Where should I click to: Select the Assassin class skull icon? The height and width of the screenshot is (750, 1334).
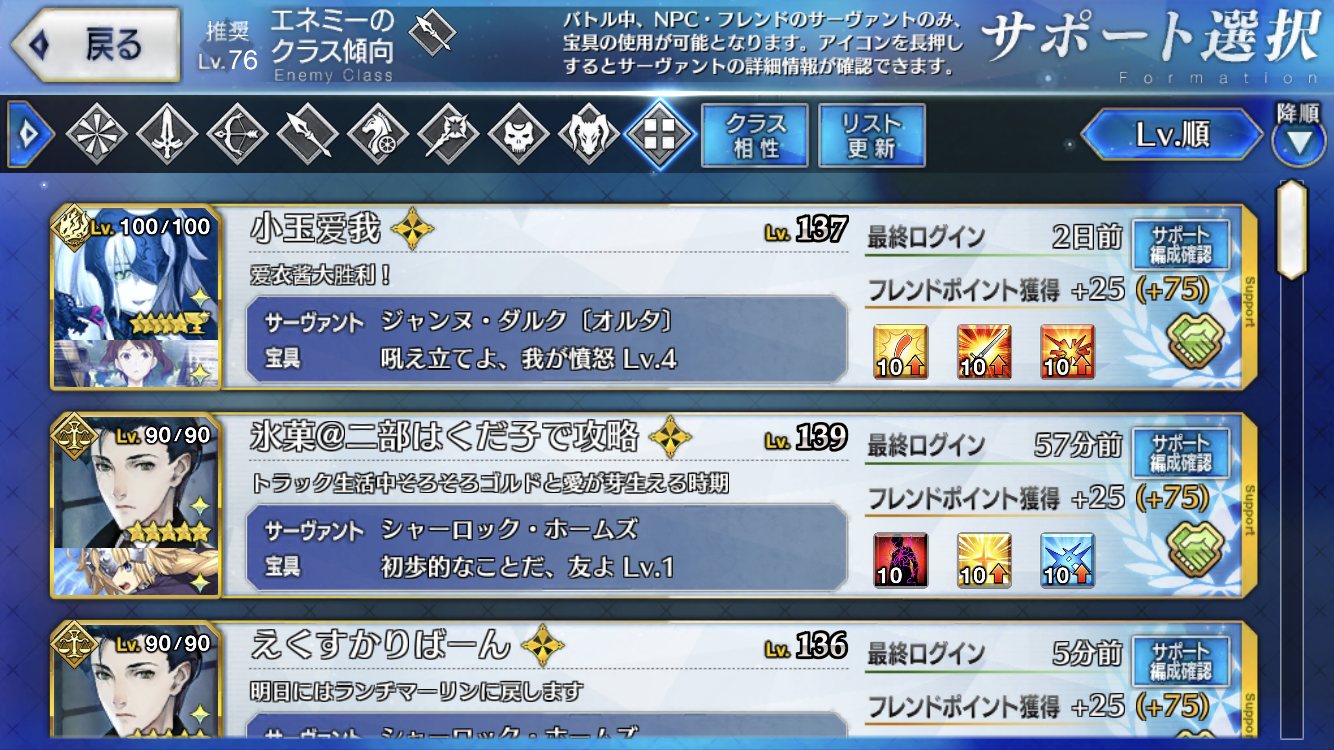[x=518, y=133]
